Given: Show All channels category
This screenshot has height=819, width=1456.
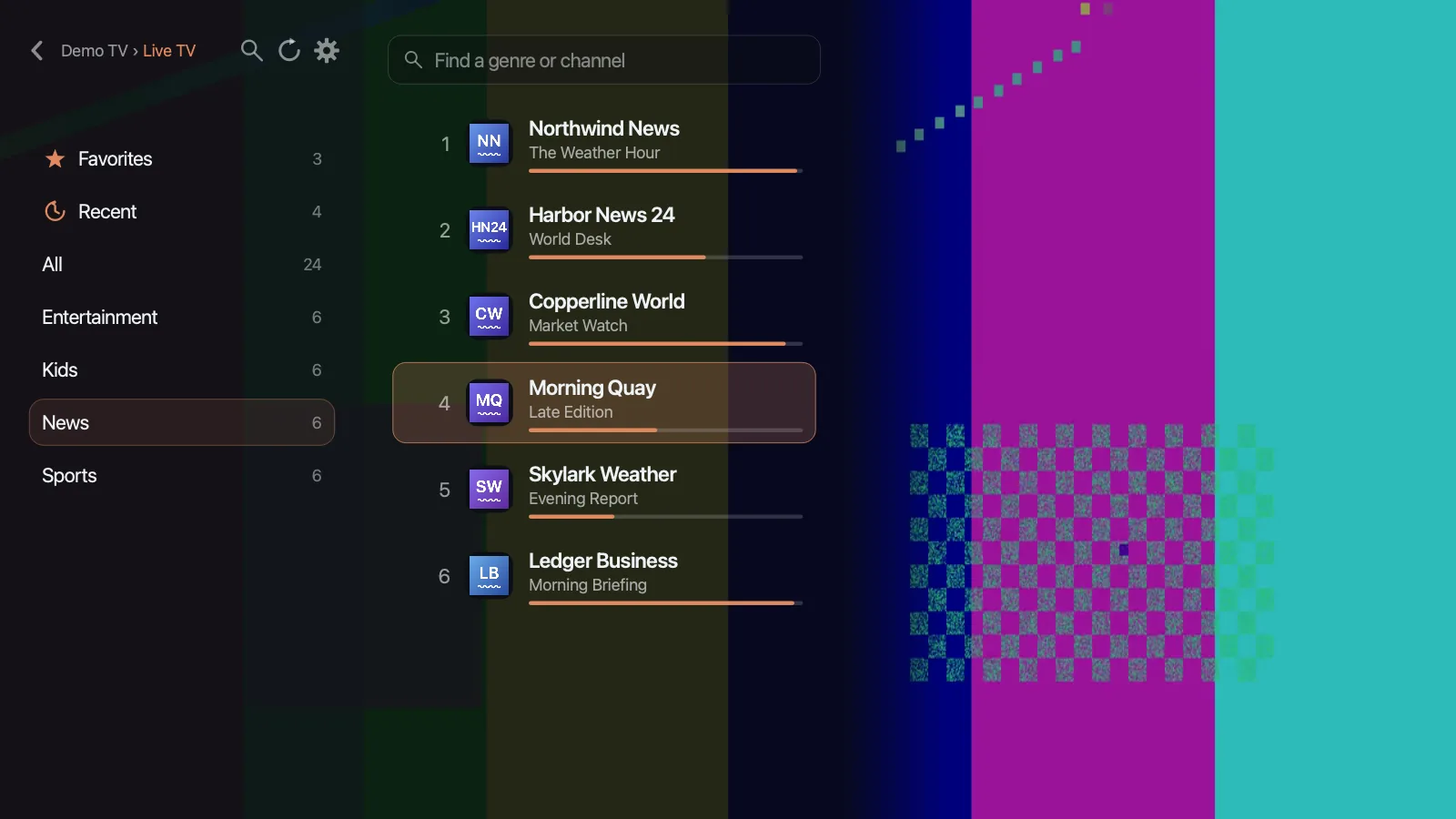Looking at the screenshot, I should [182, 265].
